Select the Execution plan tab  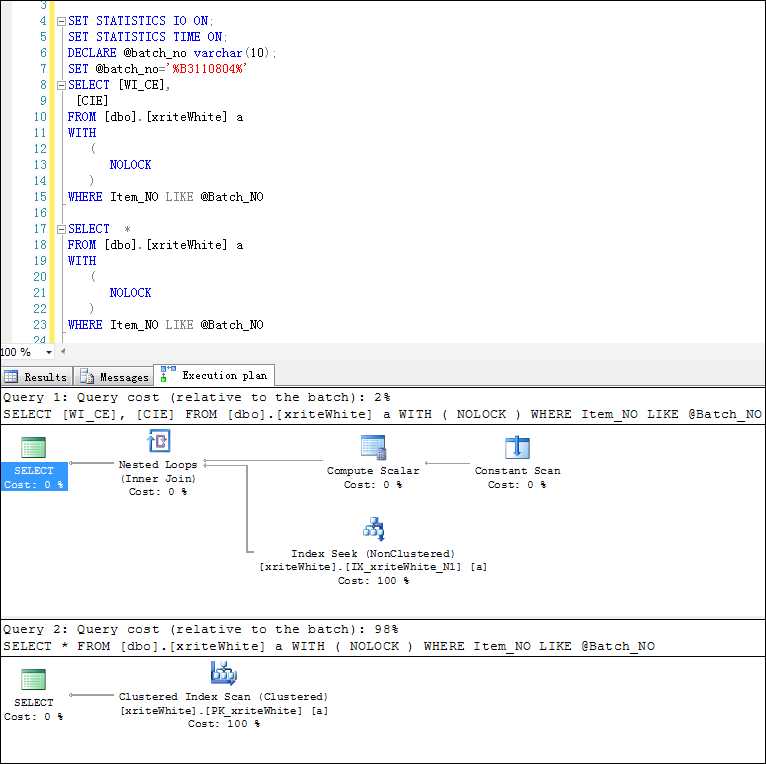tap(214, 375)
